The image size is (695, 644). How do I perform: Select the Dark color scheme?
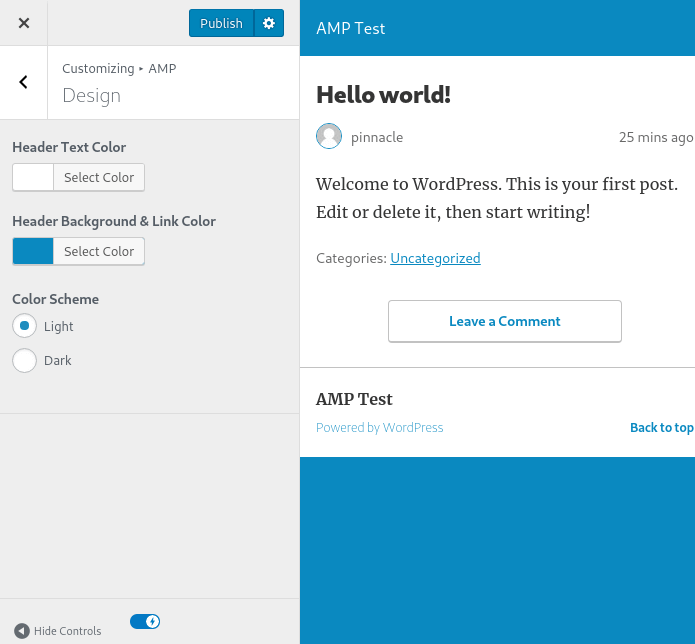point(24,360)
